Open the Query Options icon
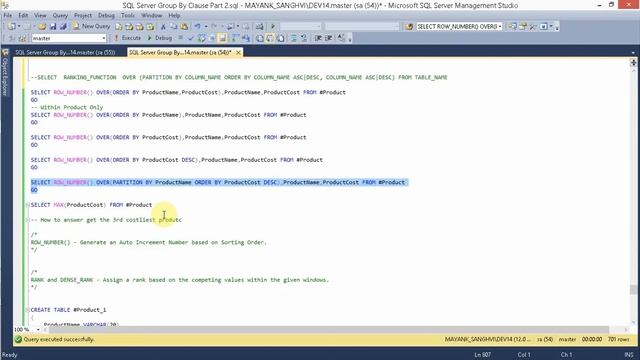Image resolution: width=640 pixels, height=360 pixels. click(212, 38)
